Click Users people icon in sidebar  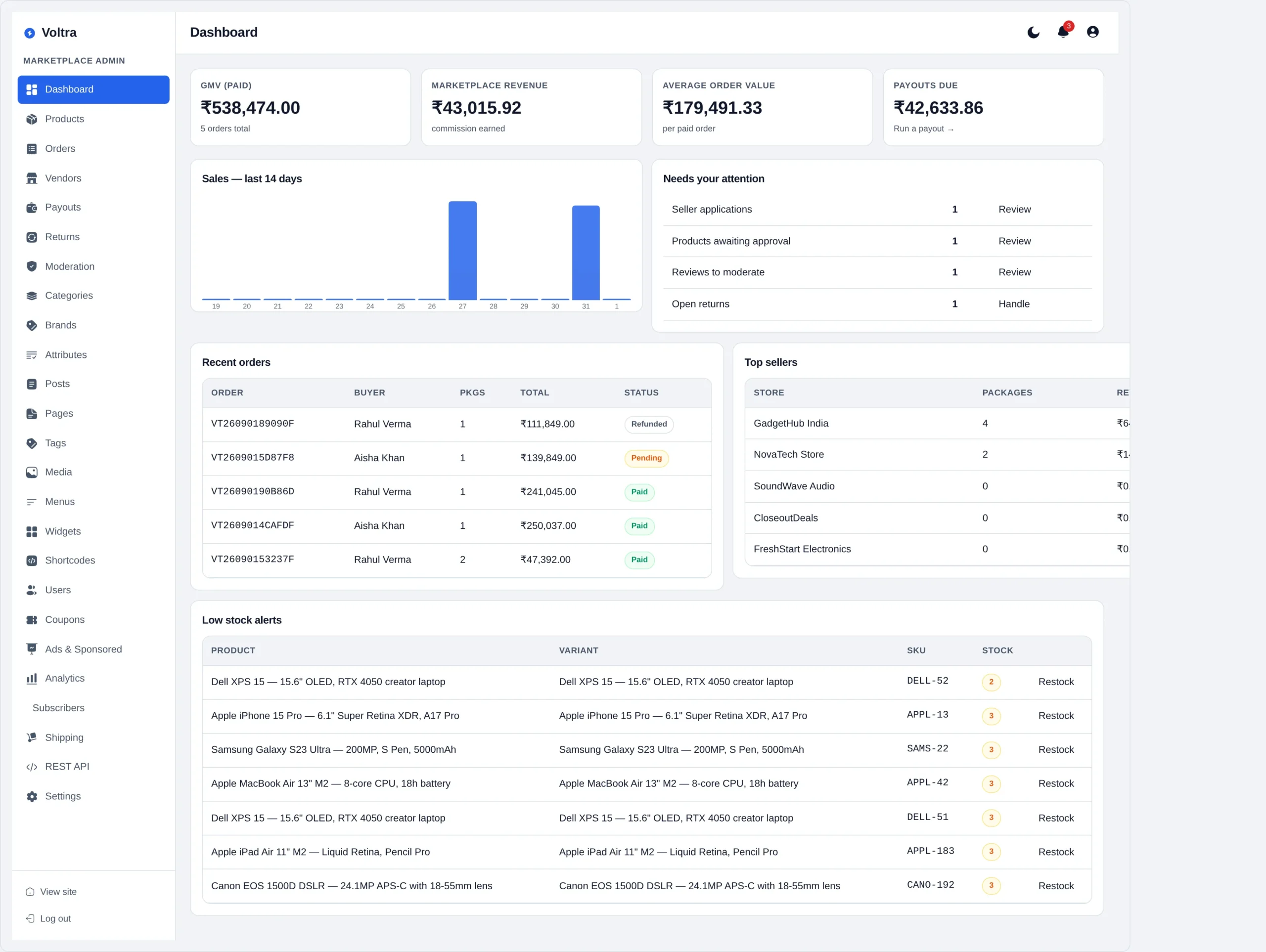click(32, 590)
